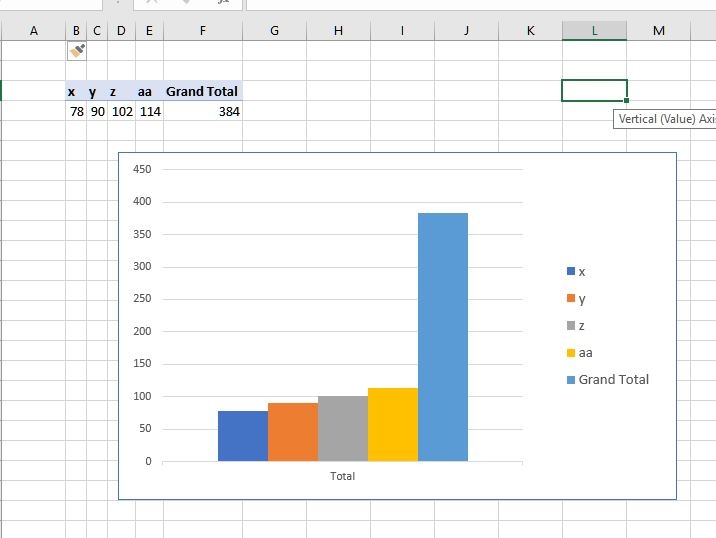
Task: Click the 'Grand Total' legend entry
Action: coord(608,380)
